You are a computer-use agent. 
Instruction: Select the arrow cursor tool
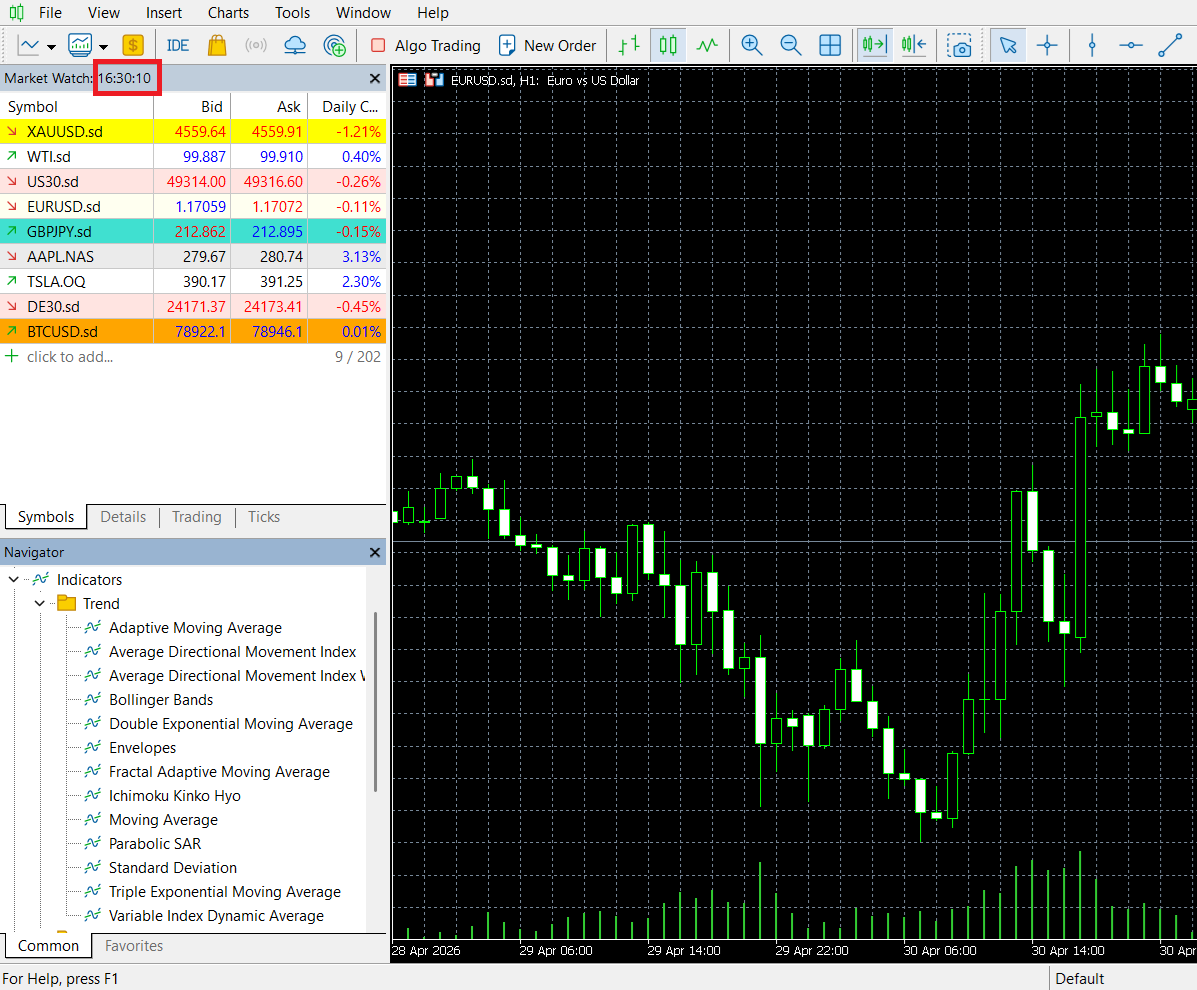pyautogui.click(x=1008, y=46)
